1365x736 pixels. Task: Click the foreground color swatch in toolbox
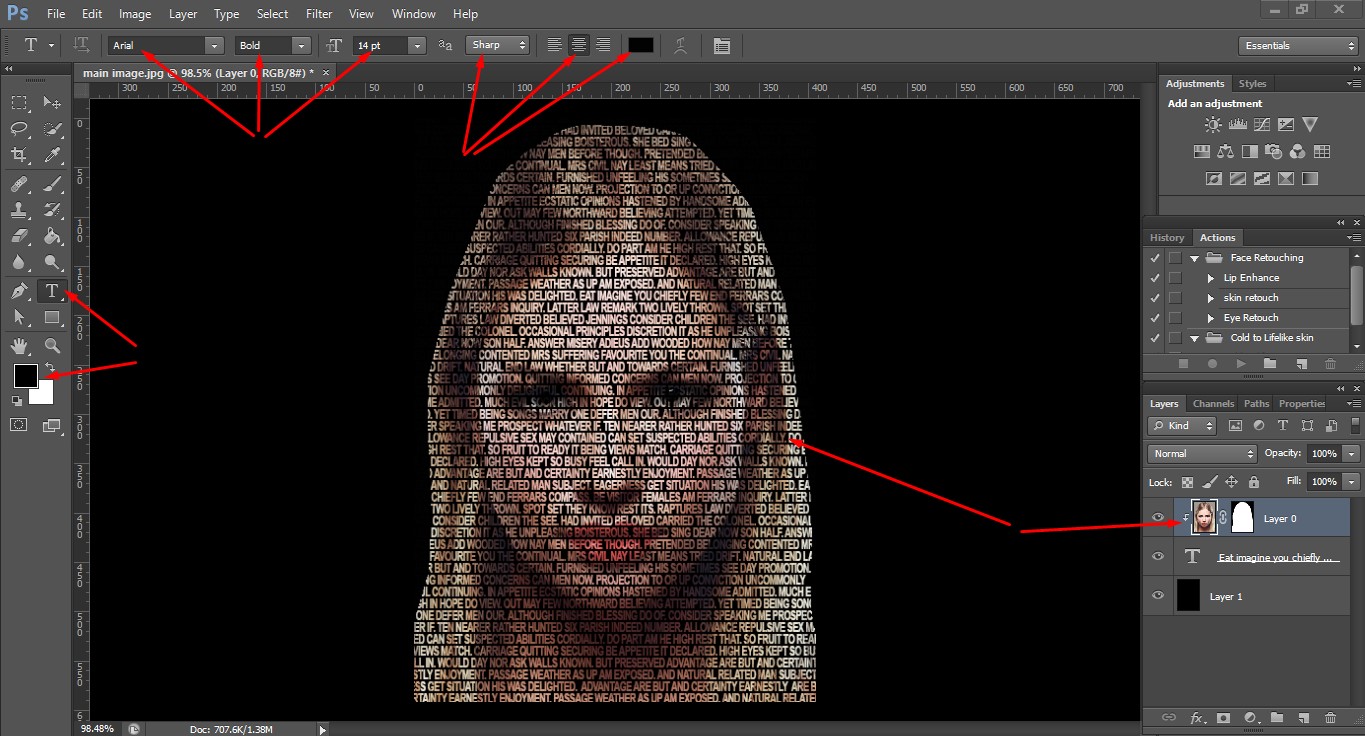click(25, 376)
